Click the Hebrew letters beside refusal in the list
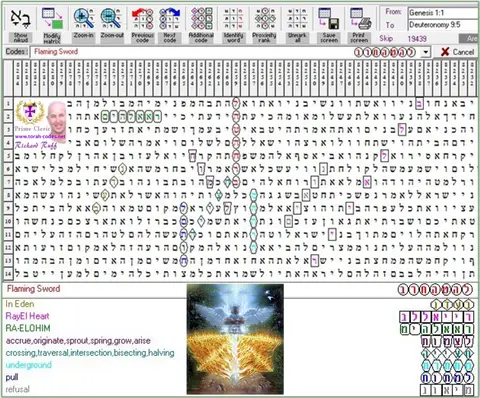480x398 pixels. coord(447,390)
